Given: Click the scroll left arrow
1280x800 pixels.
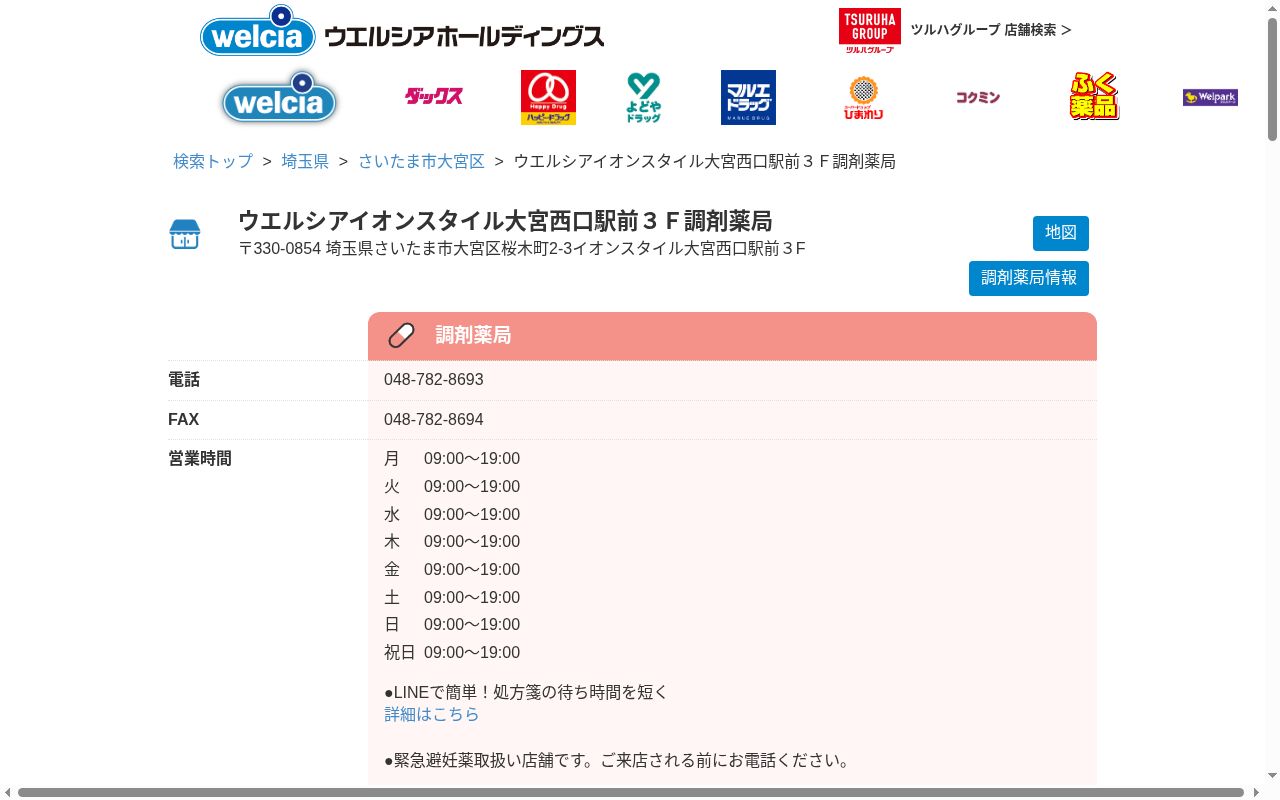Looking at the screenshot, I should [8, 792].
